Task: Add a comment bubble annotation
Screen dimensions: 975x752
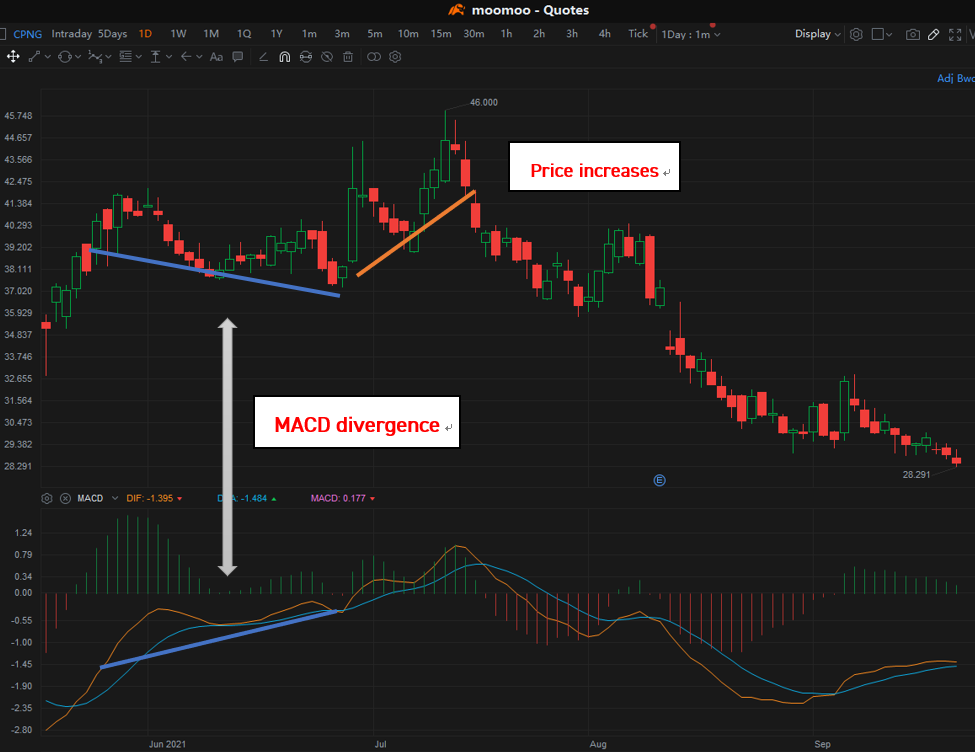Action: pyautogui.click(x=237, y=57)
